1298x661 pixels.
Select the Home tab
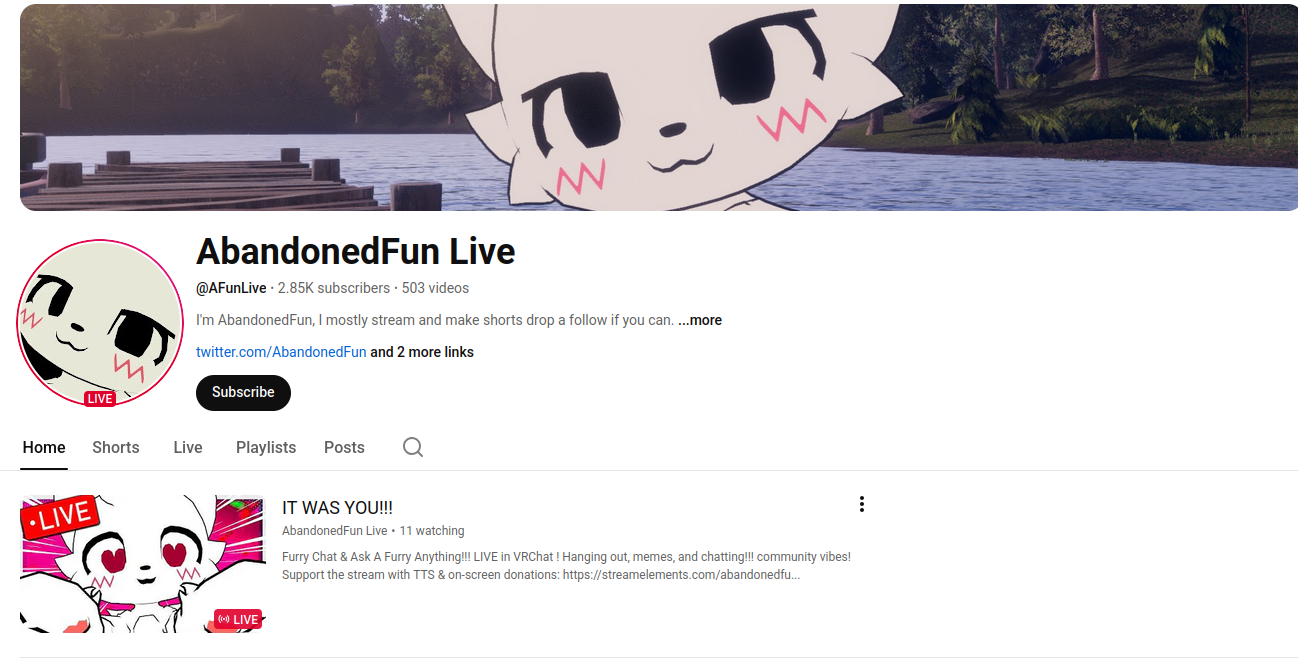pos(44,447)
